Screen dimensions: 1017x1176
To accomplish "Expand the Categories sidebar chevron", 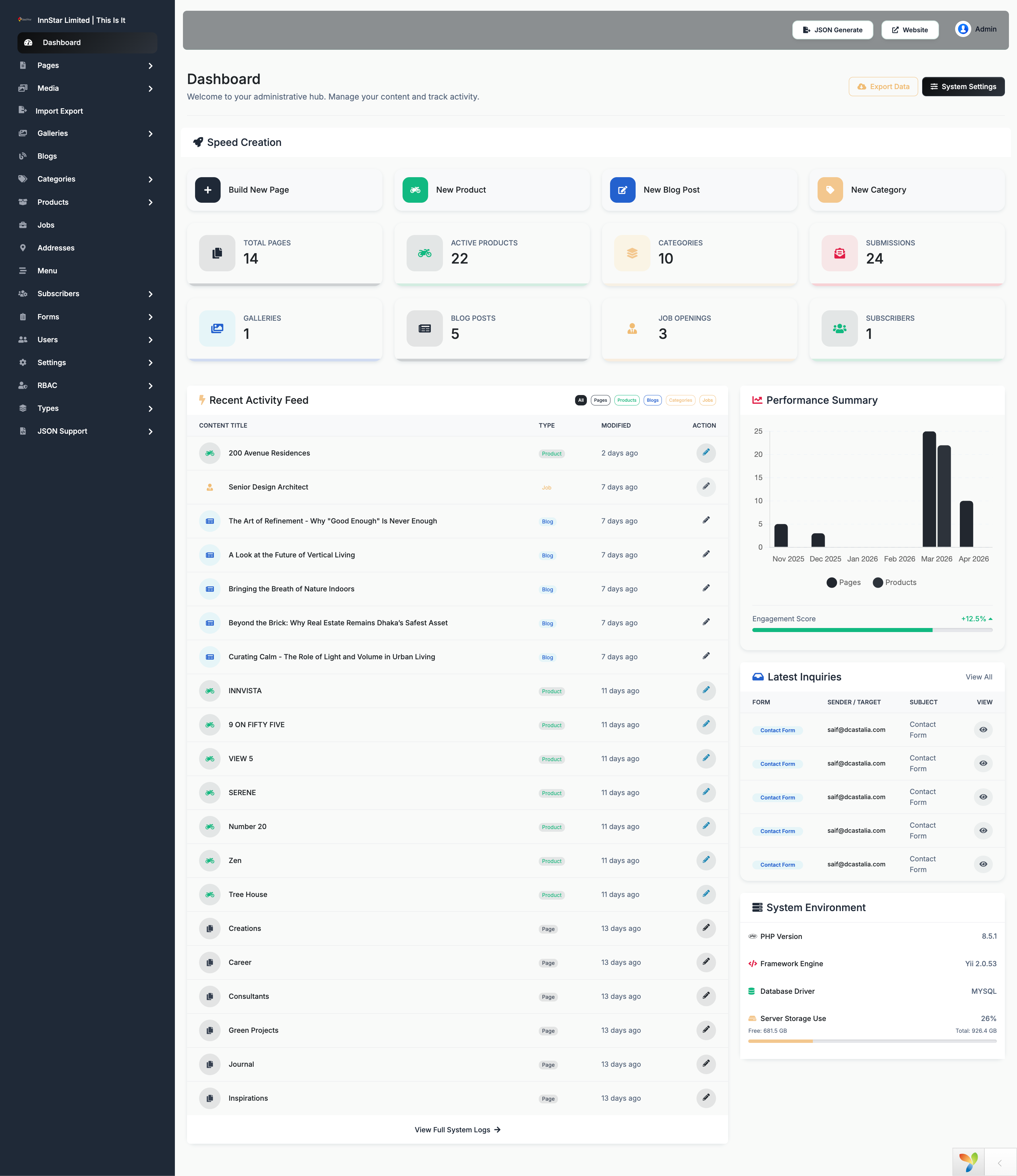I will tap(150, 179).
